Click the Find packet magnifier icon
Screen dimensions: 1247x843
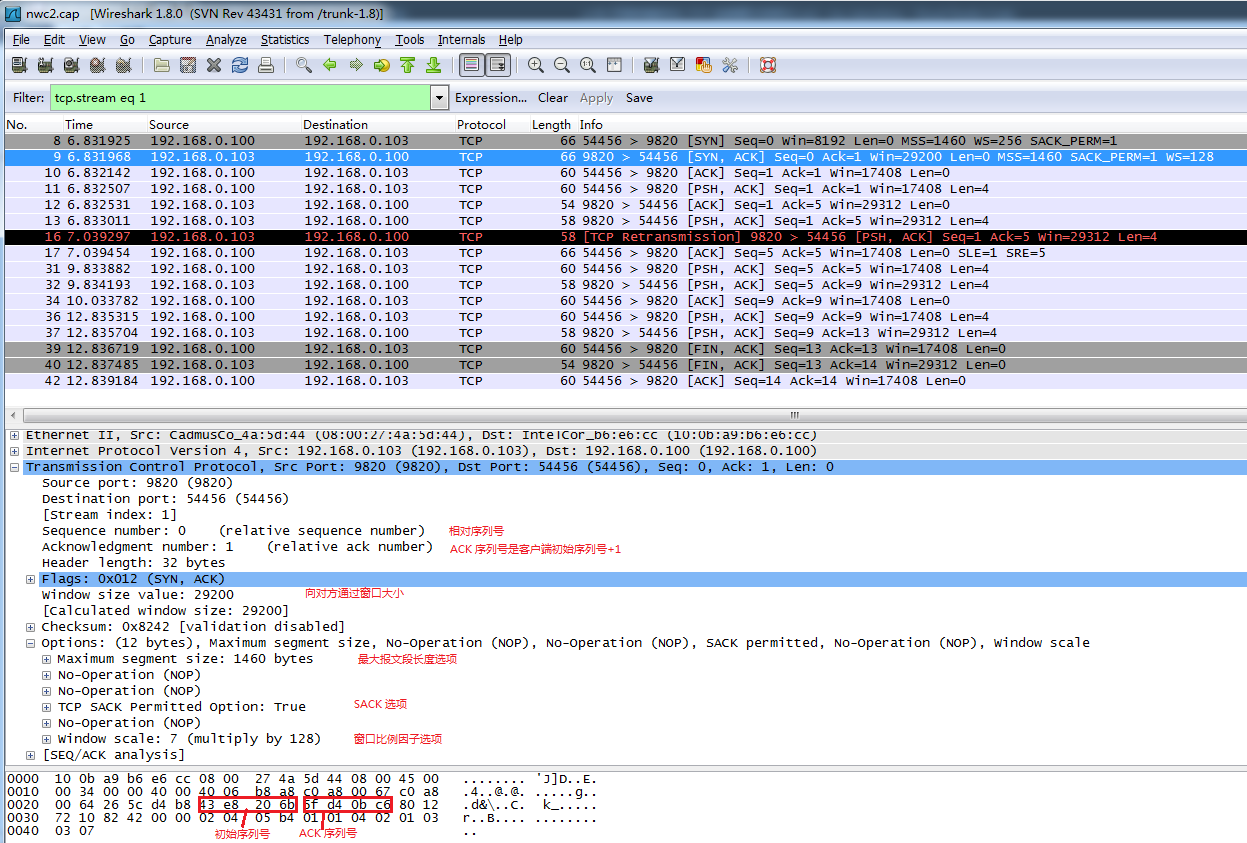304,66
